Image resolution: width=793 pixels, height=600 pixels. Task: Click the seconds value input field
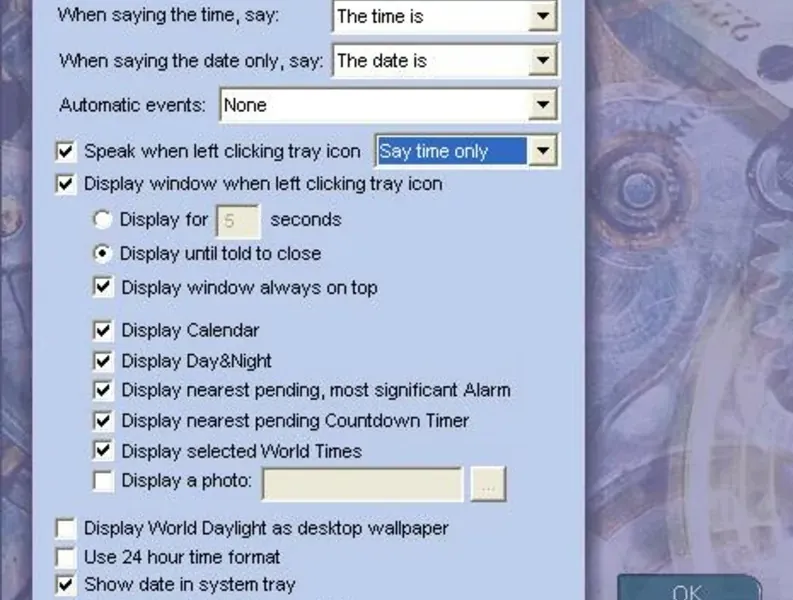(238, 221)
